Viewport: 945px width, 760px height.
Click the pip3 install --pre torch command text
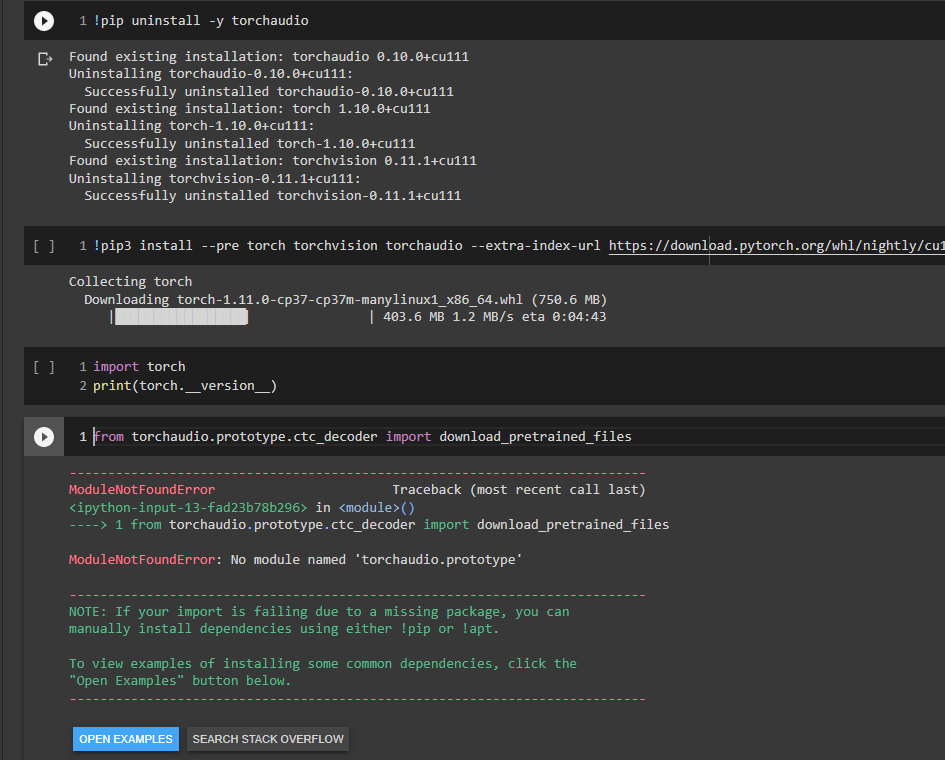tap(347, 246)
